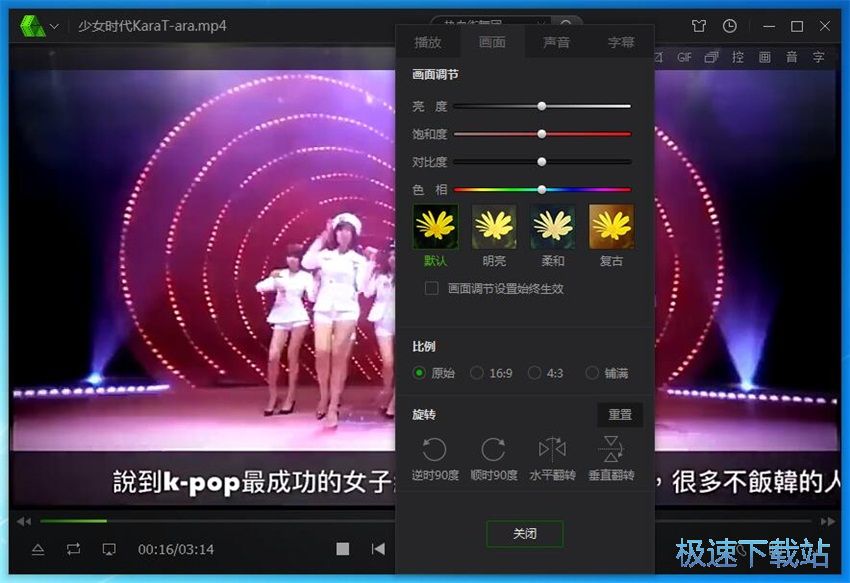Click the 色相 hue slider handle
Viewport: 850px width, 583px height.
point(542,189)
